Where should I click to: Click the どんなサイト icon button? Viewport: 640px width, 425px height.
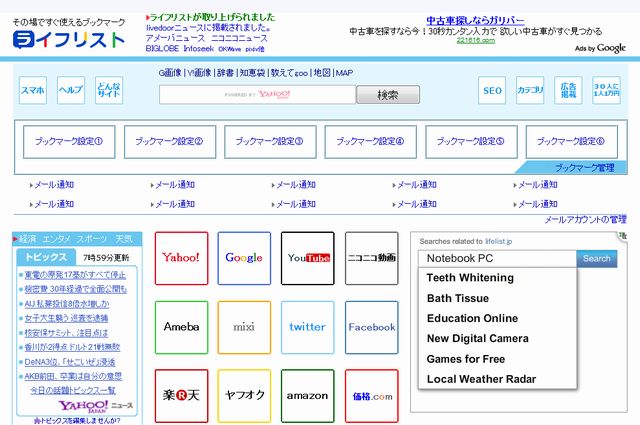pyautogui.click(x=109, y=90)
